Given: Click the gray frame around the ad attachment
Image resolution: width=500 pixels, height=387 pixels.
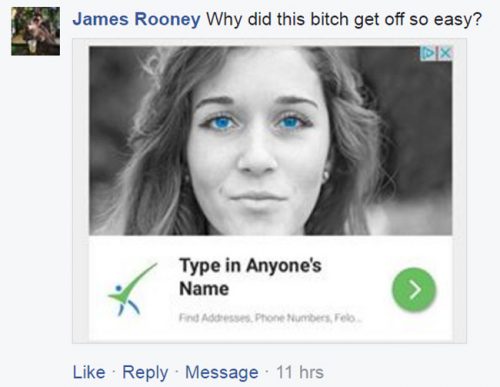Looking at the screenshot, I should click(80, 191).
